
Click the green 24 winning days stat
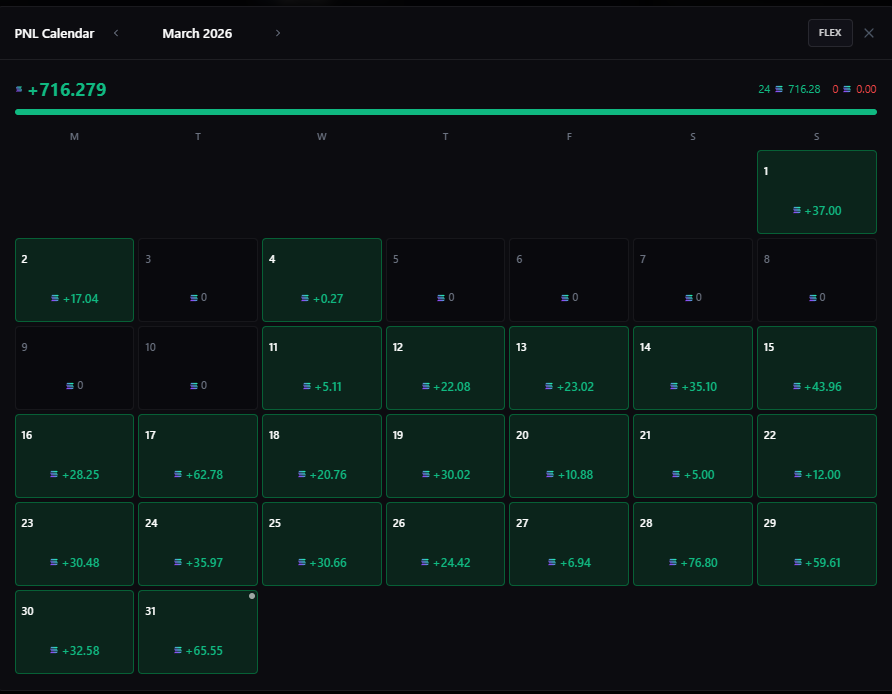[x=763, y=89]
